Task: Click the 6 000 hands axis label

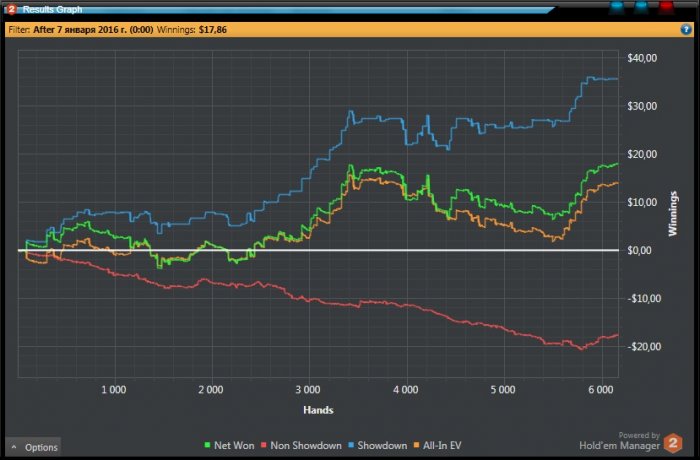Action: pos(600,389)
